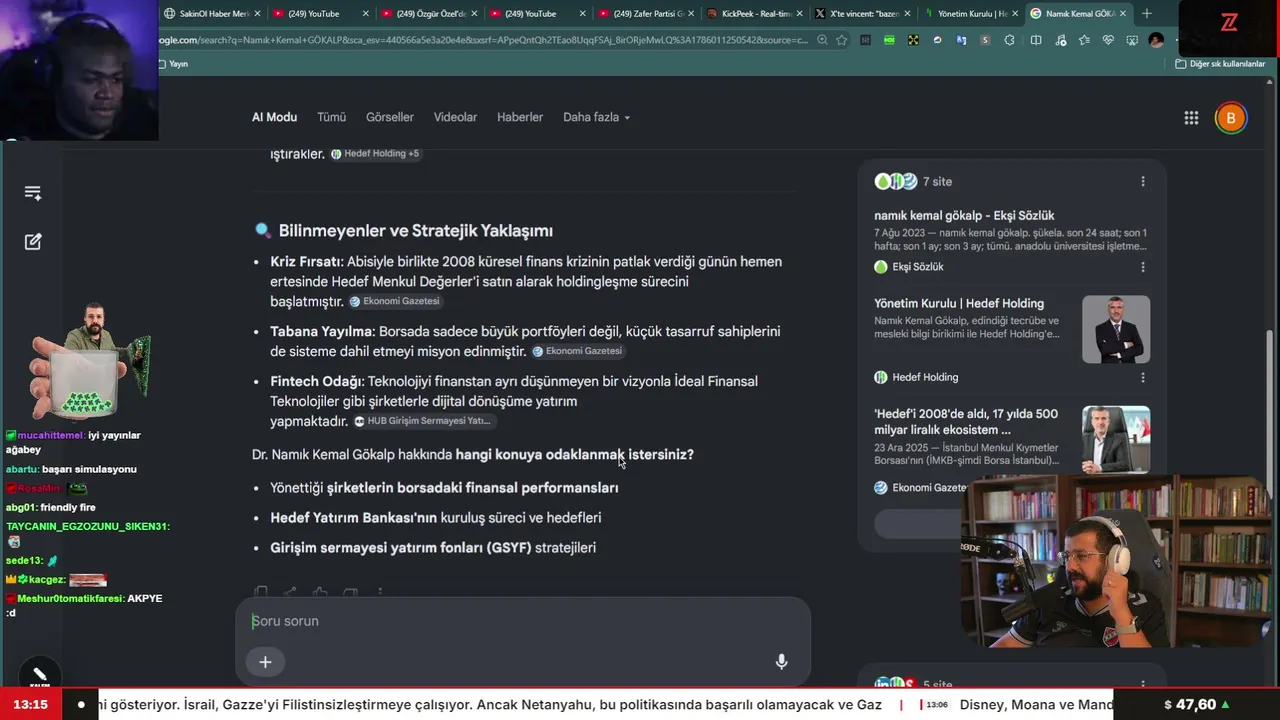Screen dimensions: 1280x720
Task: Open Ekonomi Gazetesi news result thumbnail
Action: [1116, 439]
